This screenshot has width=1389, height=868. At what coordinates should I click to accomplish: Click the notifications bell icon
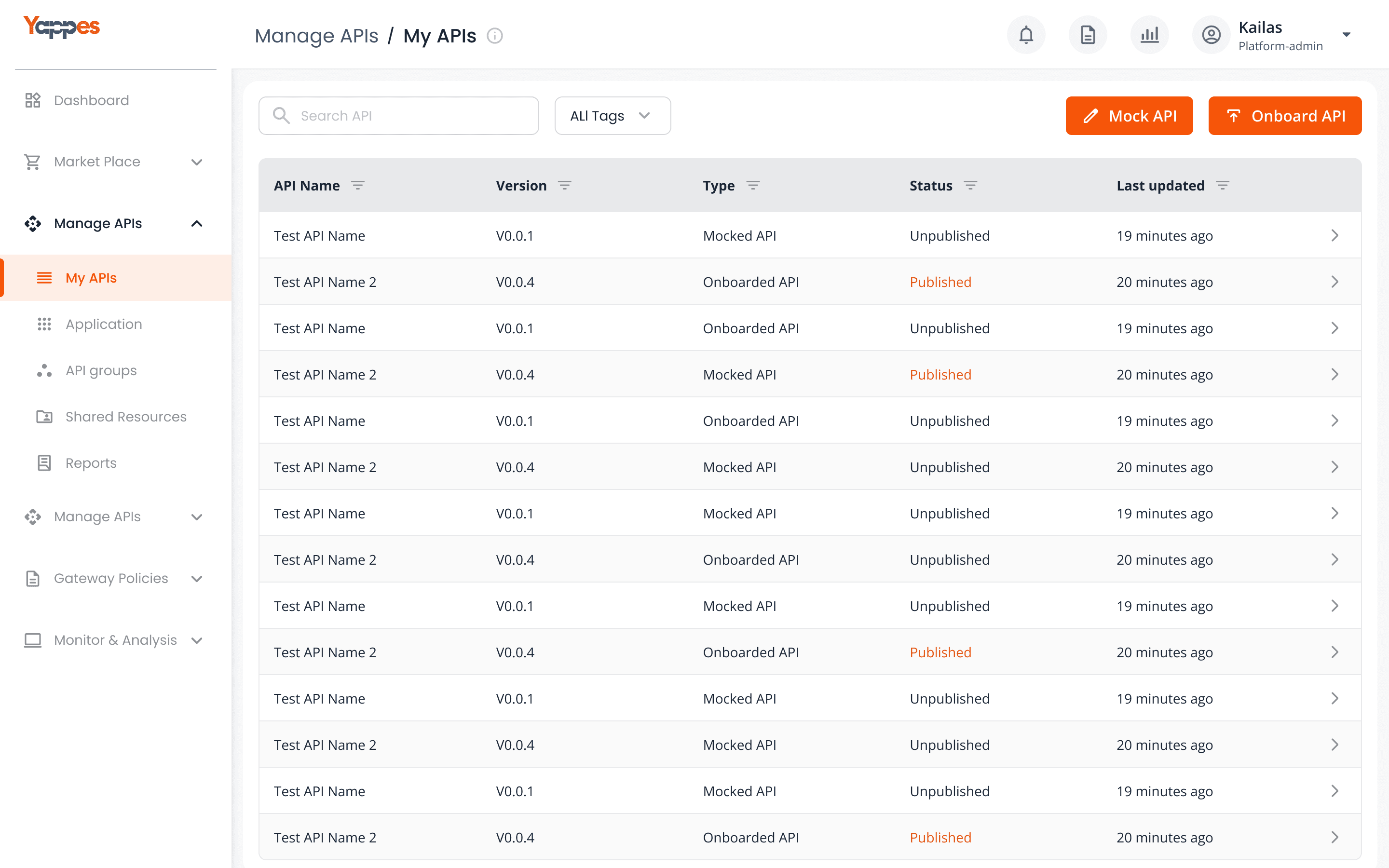click(1026, 36)
